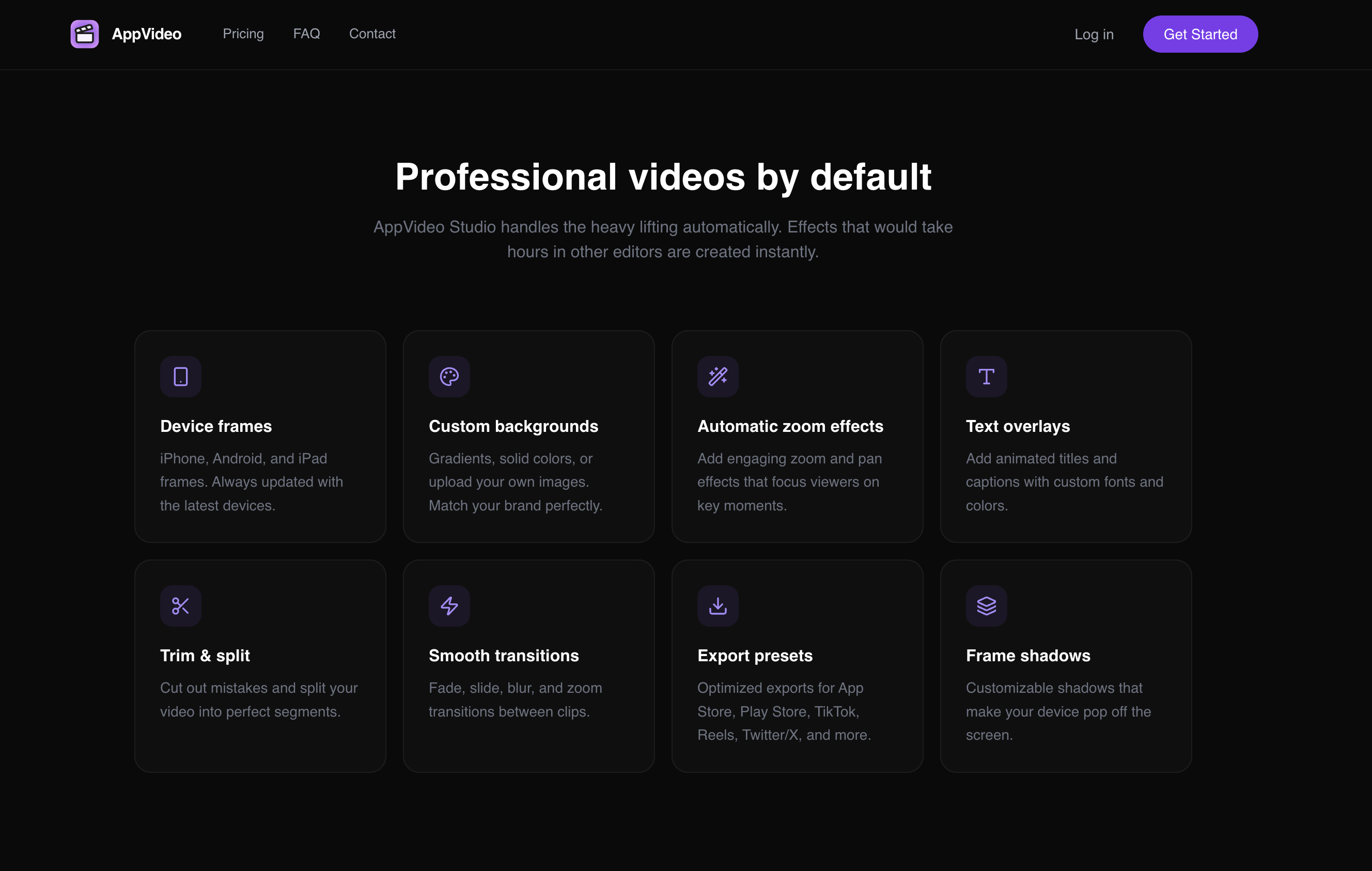The height and width of the screenshot is (871, 1372).
Task: Select the Log in link
Action: tap(1094, 34)
